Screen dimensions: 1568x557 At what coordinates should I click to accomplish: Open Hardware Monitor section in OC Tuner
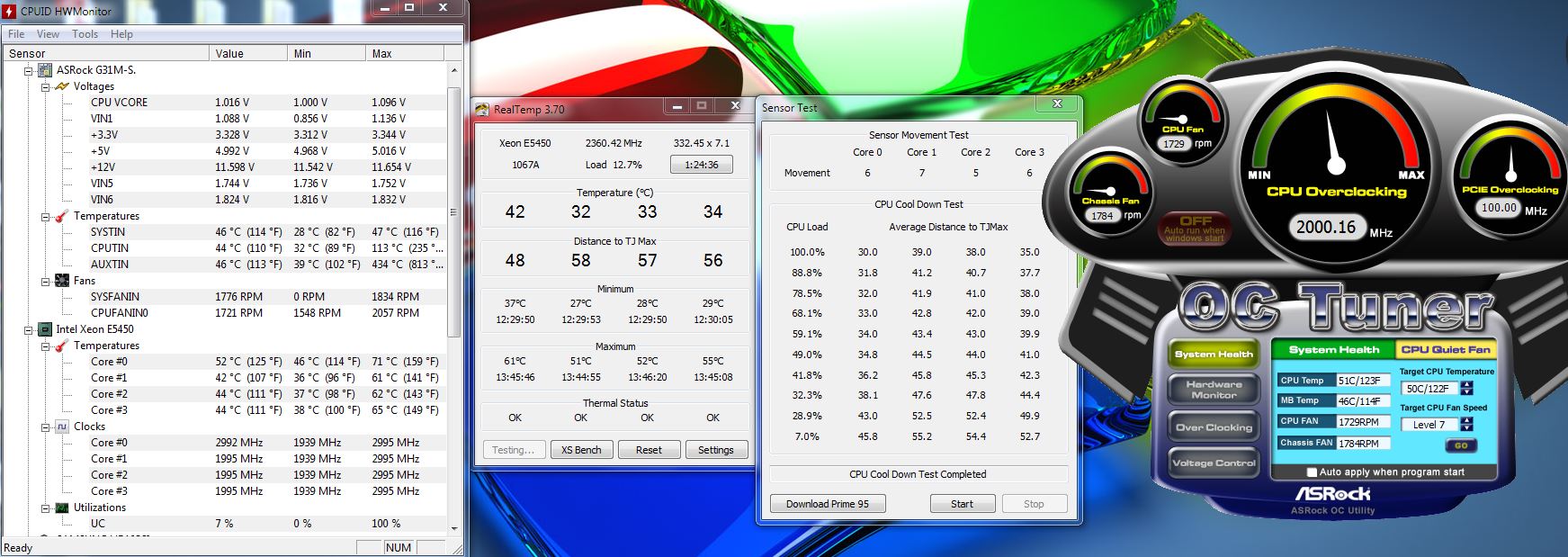pyautogui.click(x=1214, y=390)
